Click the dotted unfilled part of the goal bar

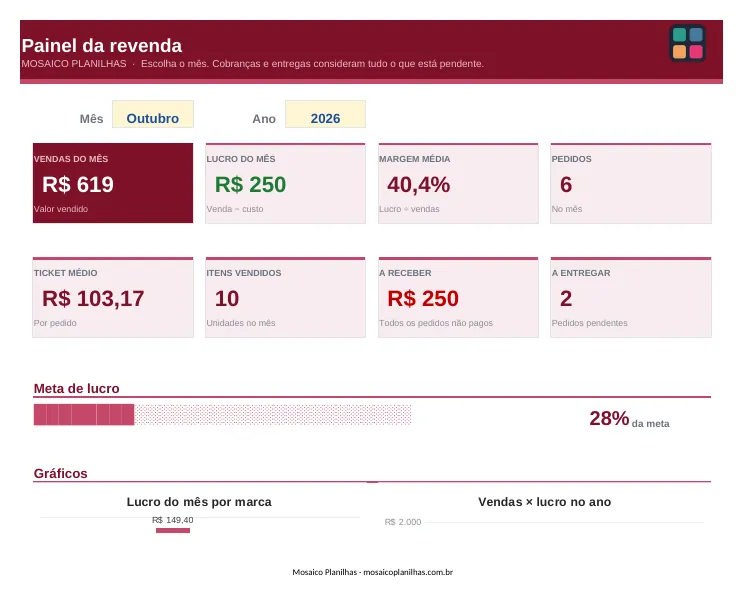(273, 415)
